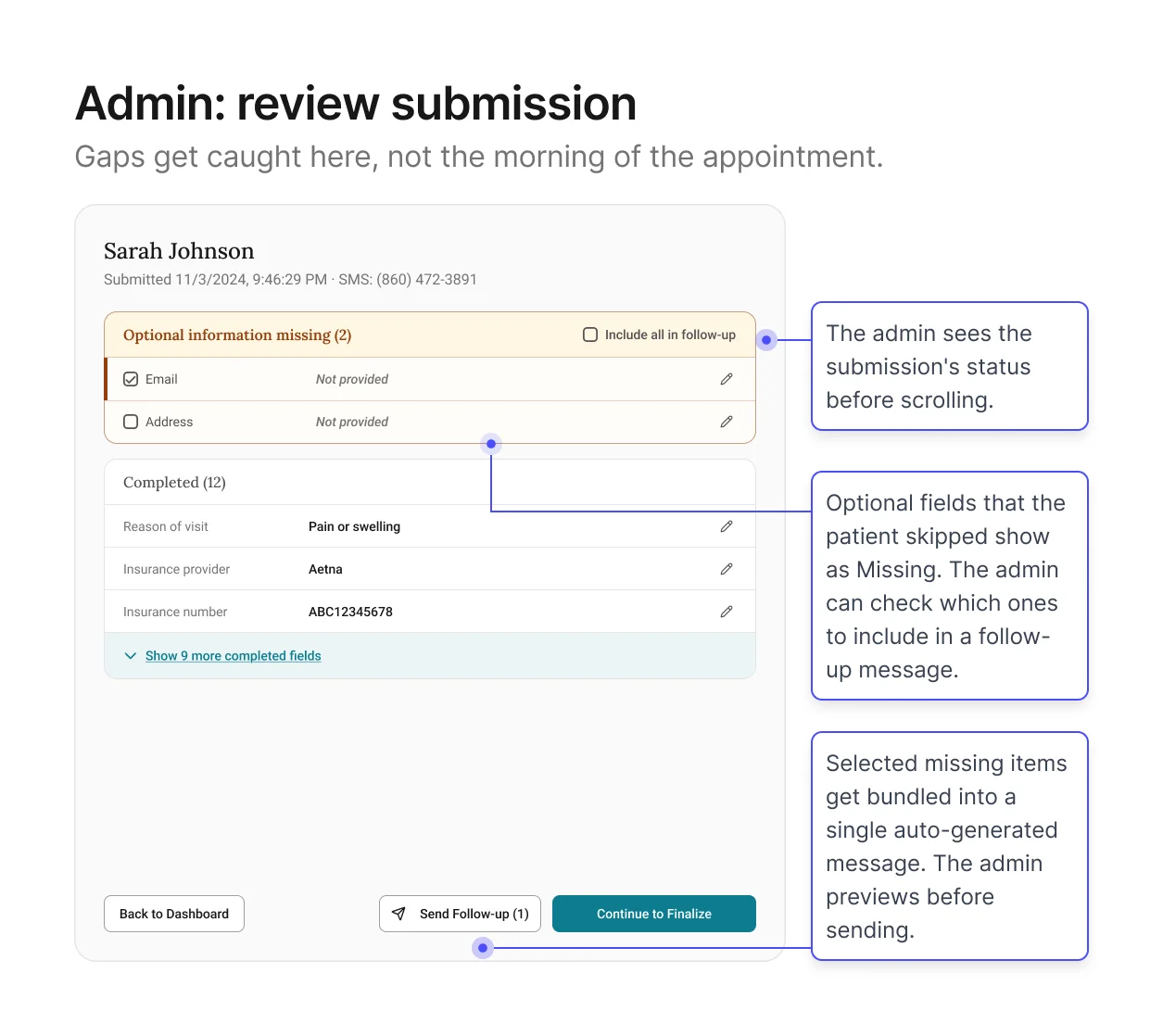
Task: Click Show 9 more completed fields link
Action: coord(233,656)
